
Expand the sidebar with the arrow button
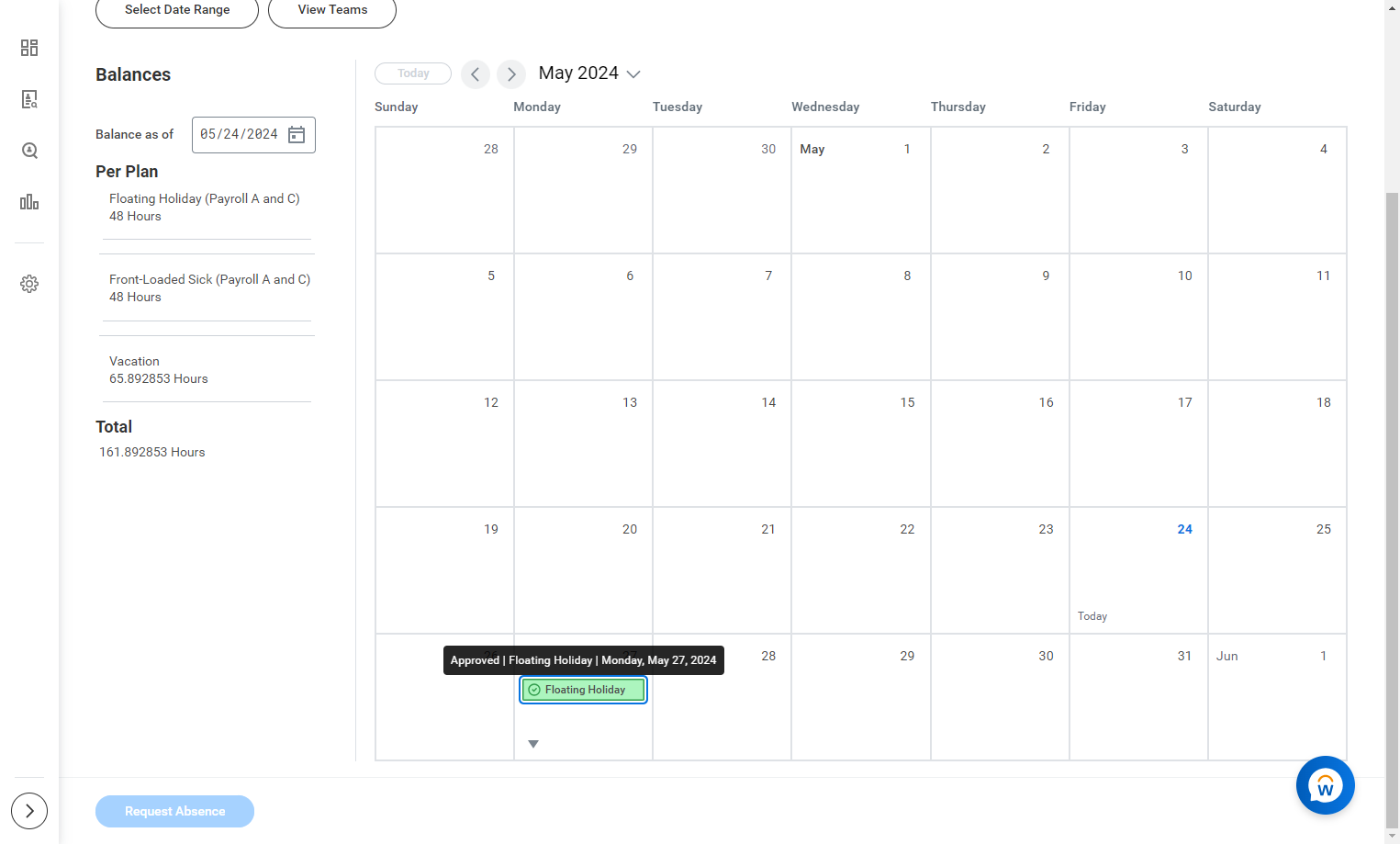(x=29, y=811)
